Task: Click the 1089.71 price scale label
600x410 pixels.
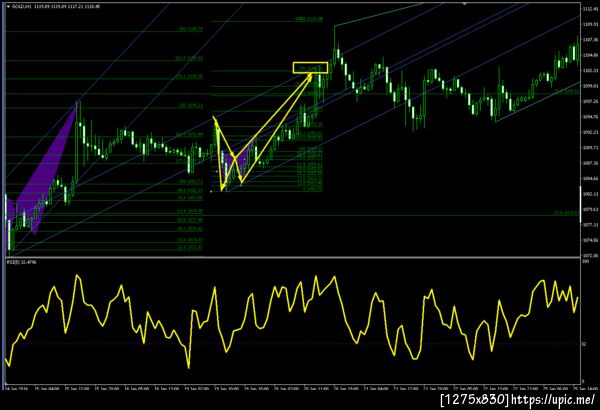Action: (590, 147)
